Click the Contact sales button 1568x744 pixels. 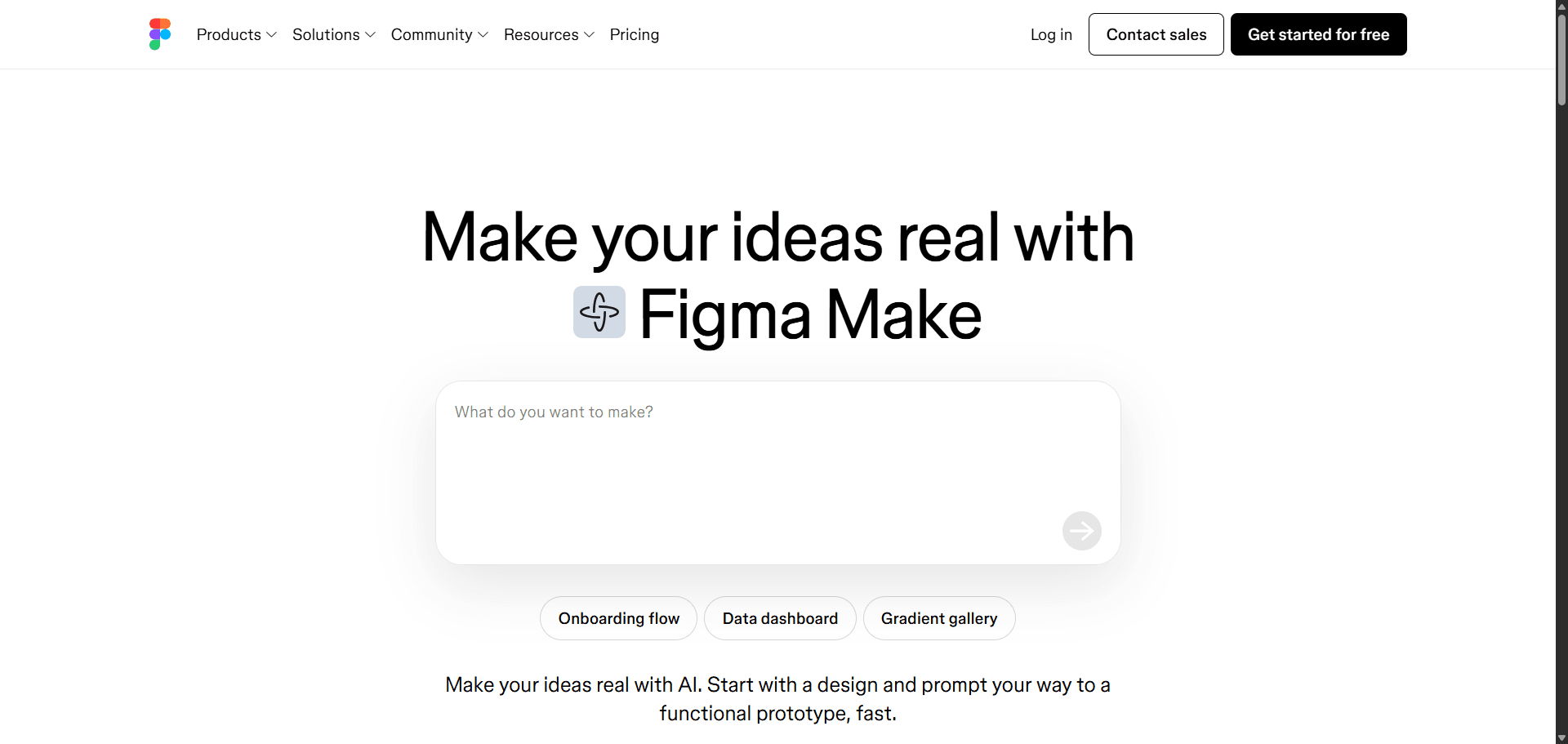pyautogui.click(x=1156, y=34)
